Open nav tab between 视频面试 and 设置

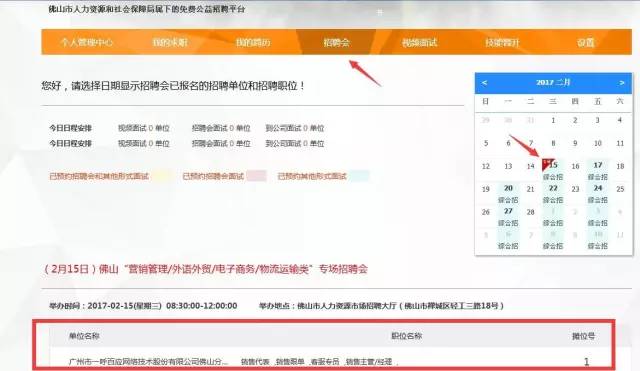502,42
